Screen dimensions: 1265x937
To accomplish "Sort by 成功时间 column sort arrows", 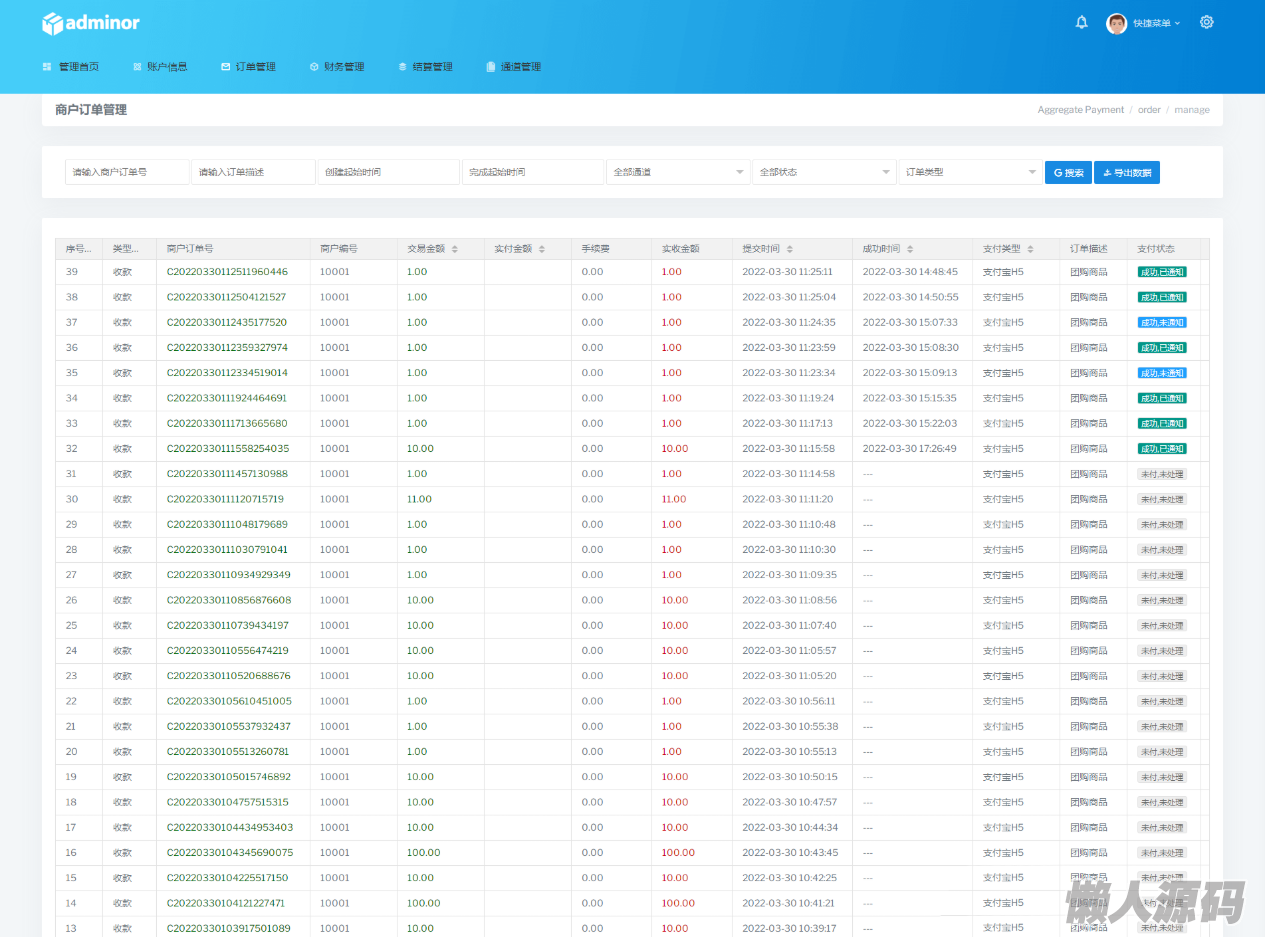I will pyautogui.click(x=910, y=249).
